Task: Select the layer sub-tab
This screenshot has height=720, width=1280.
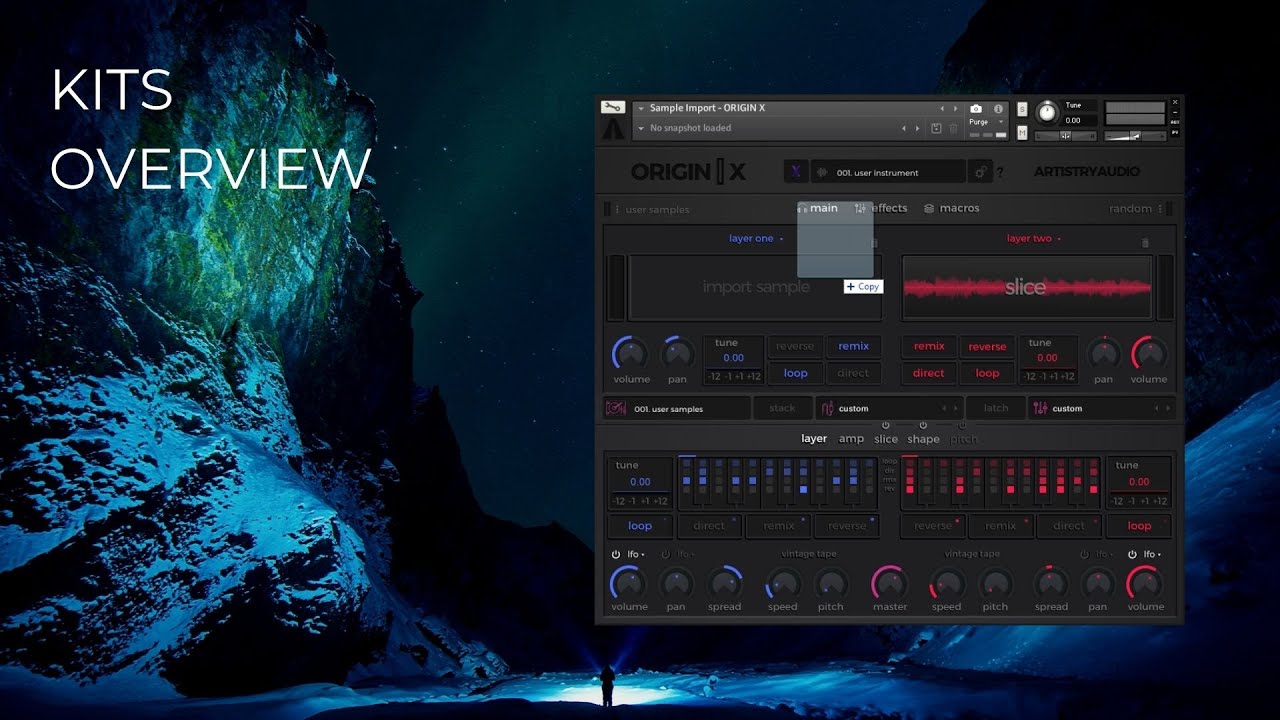Action: click(814, 439)
